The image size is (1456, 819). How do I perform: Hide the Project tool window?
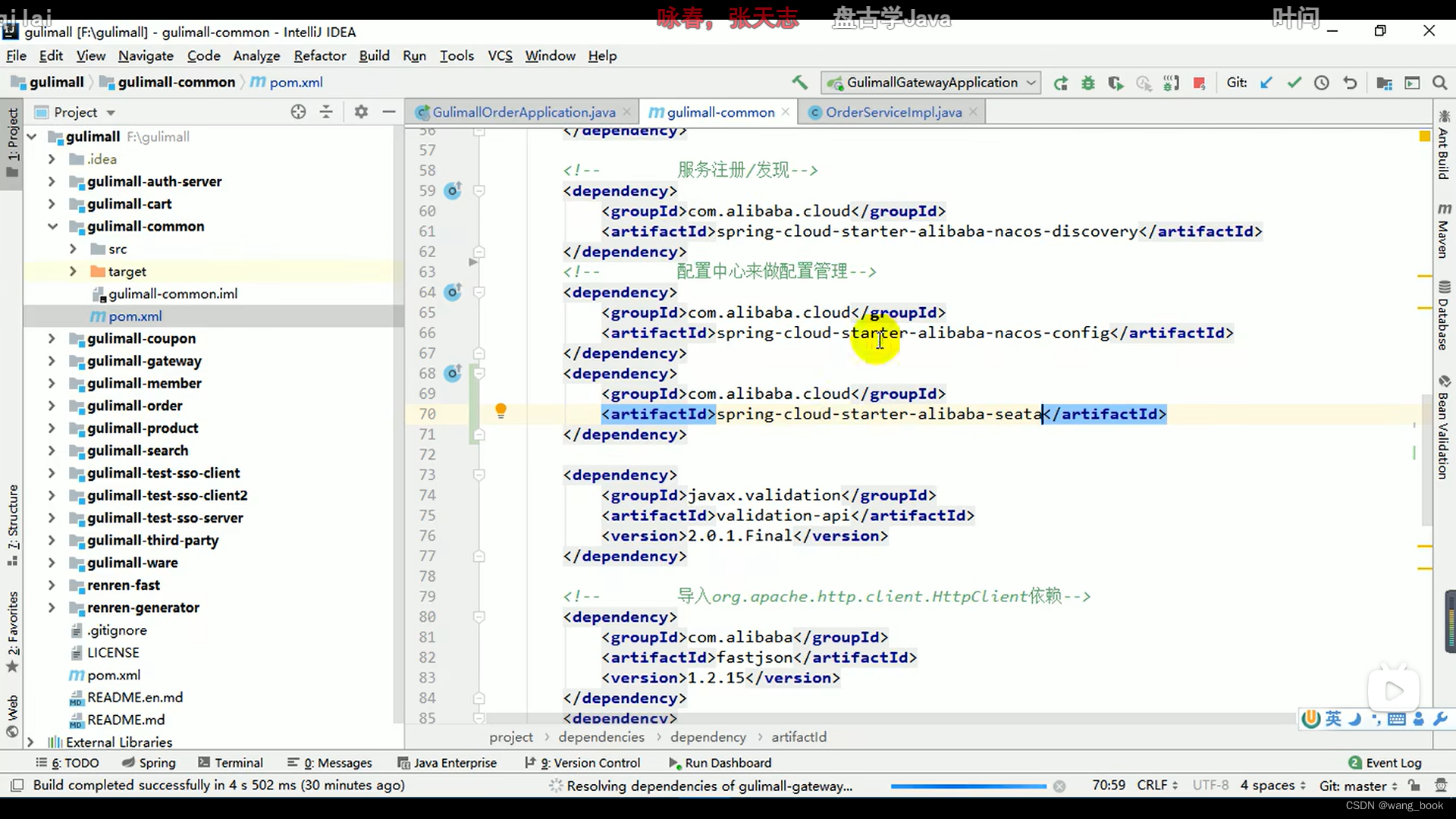389,112
